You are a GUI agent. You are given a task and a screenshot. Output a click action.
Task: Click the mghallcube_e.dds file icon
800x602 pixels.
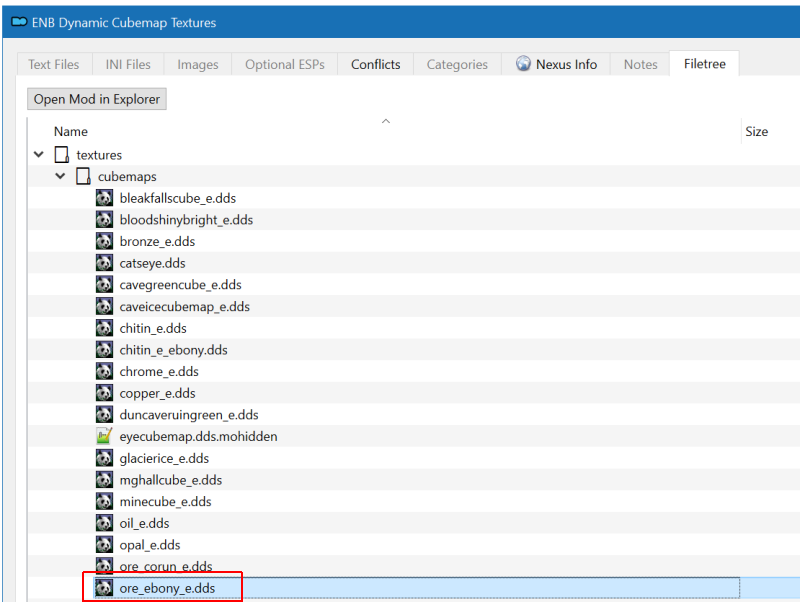[x=104, y=480]
